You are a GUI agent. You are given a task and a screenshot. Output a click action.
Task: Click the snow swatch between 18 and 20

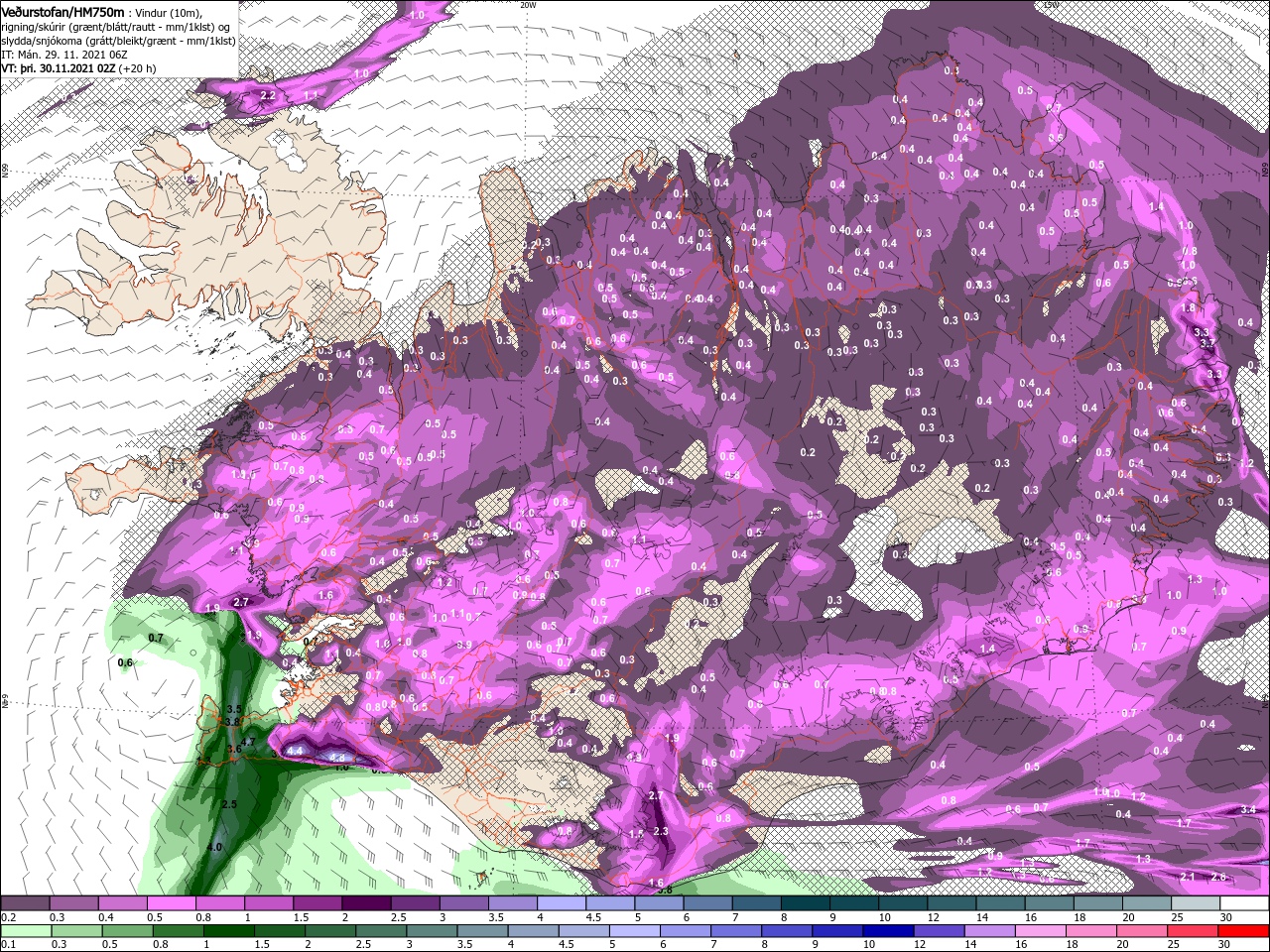click(1097, 903)
